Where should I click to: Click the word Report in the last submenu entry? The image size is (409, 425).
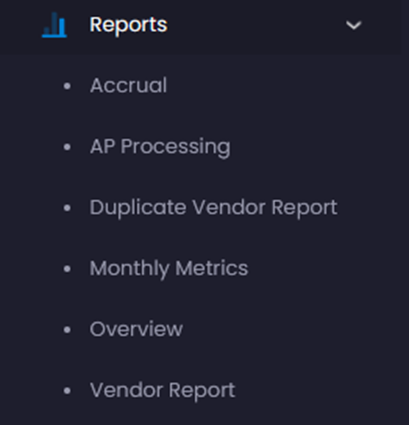tap(202, 391)
